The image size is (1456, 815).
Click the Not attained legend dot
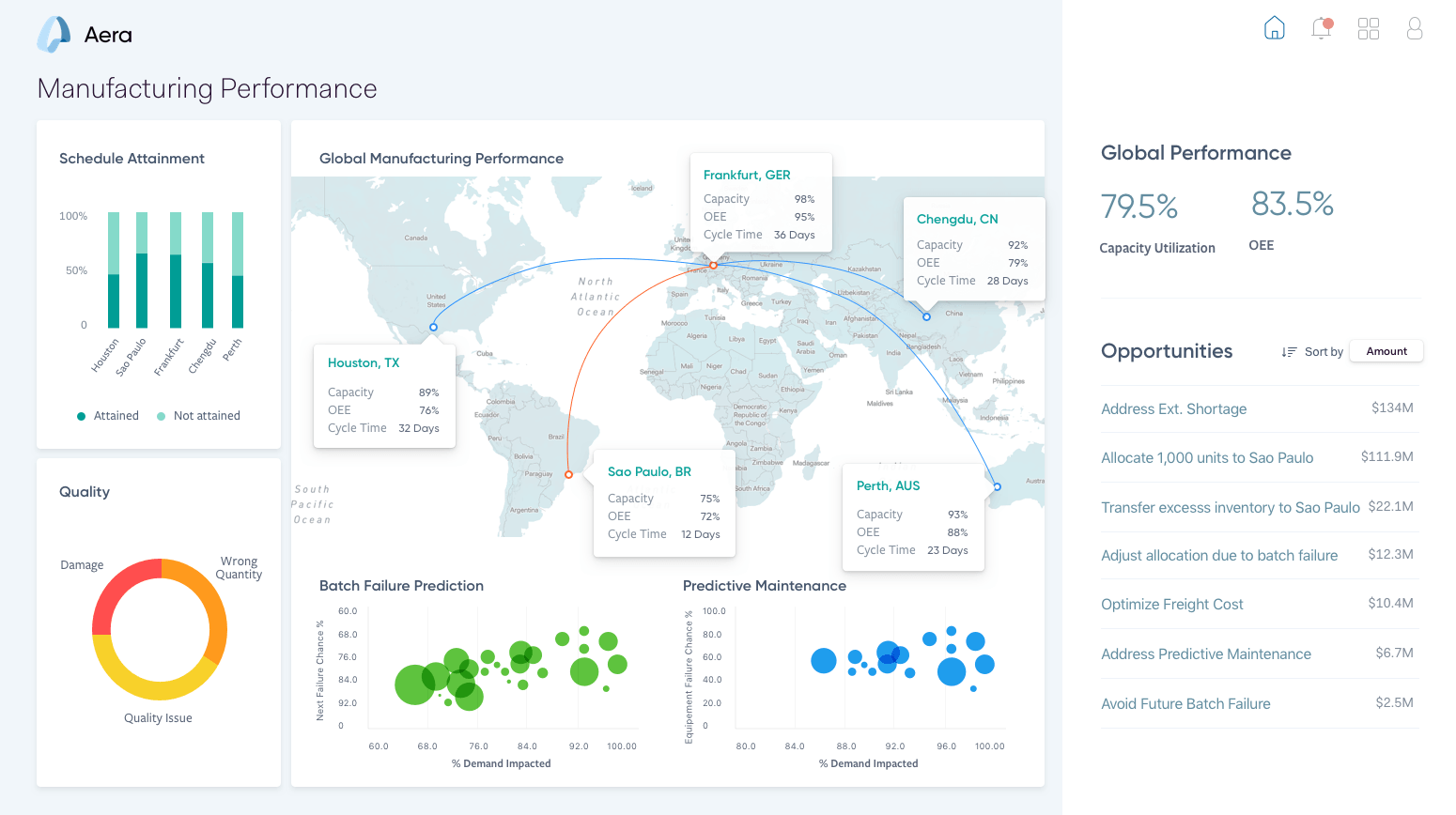tap(162, 416)
